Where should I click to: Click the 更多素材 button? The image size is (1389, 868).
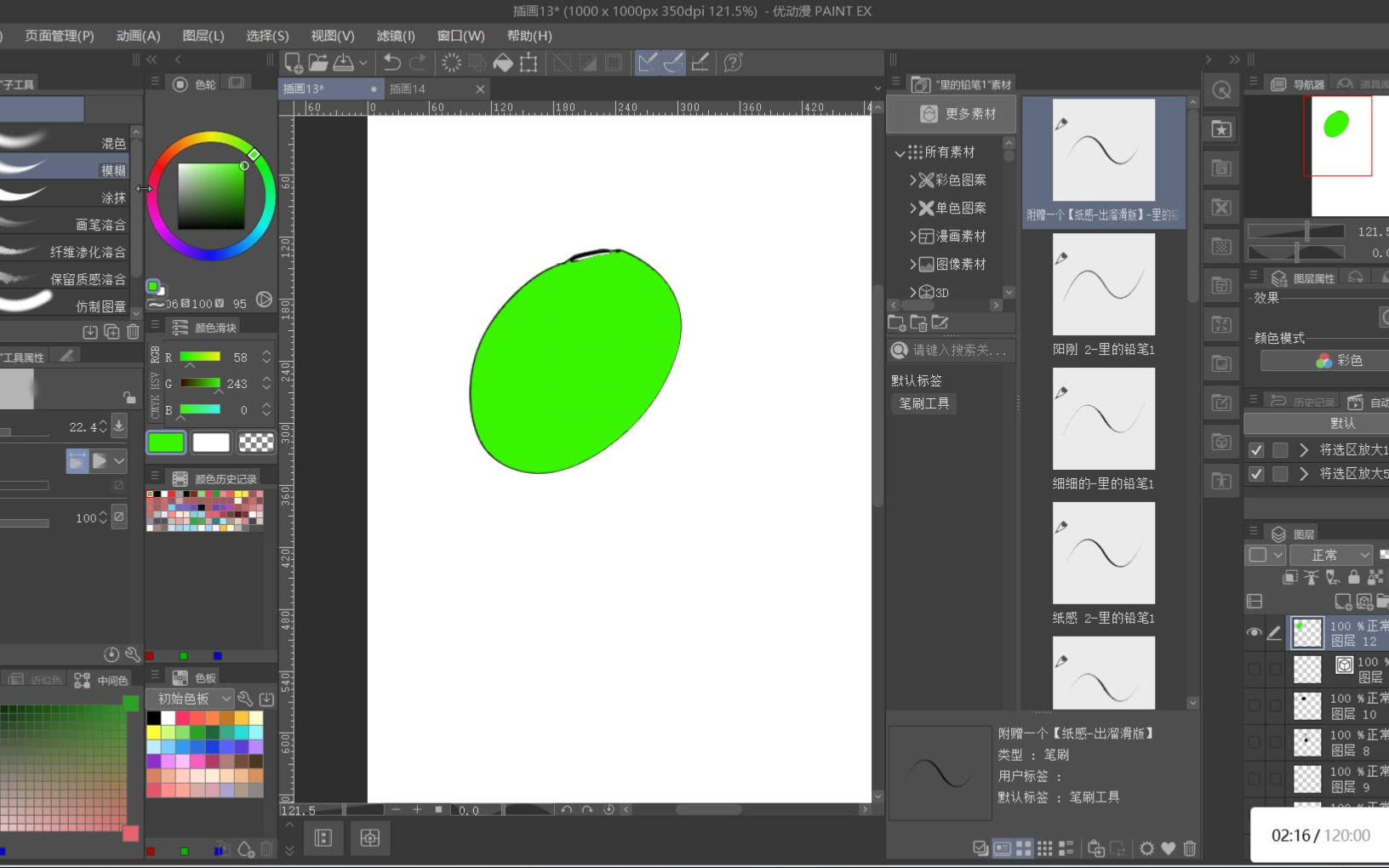click(x=952, y=114)
